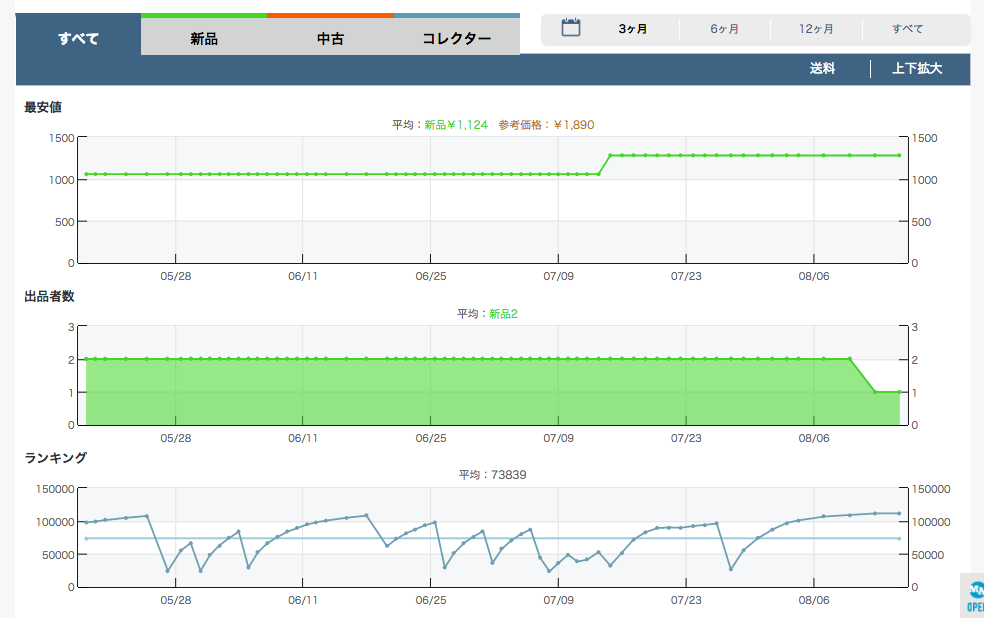This screenshot has height=618, width=984.
Task: Click the 新品¥1,124 legend in the 最安値 chart
Action: [x=456, y=125]
